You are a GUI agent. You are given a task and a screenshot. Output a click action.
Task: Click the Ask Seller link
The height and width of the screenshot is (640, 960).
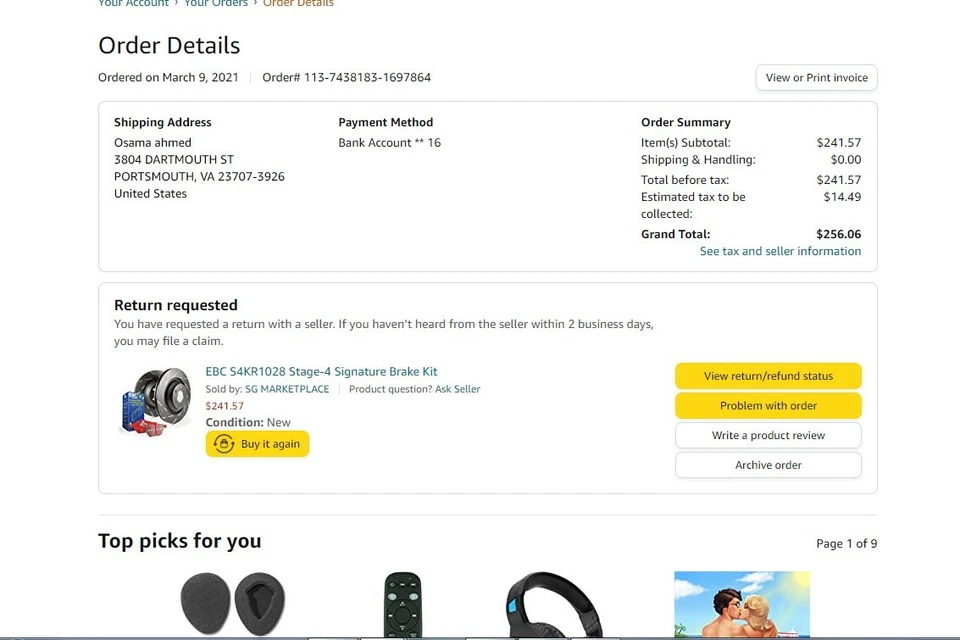coord(457,389)
